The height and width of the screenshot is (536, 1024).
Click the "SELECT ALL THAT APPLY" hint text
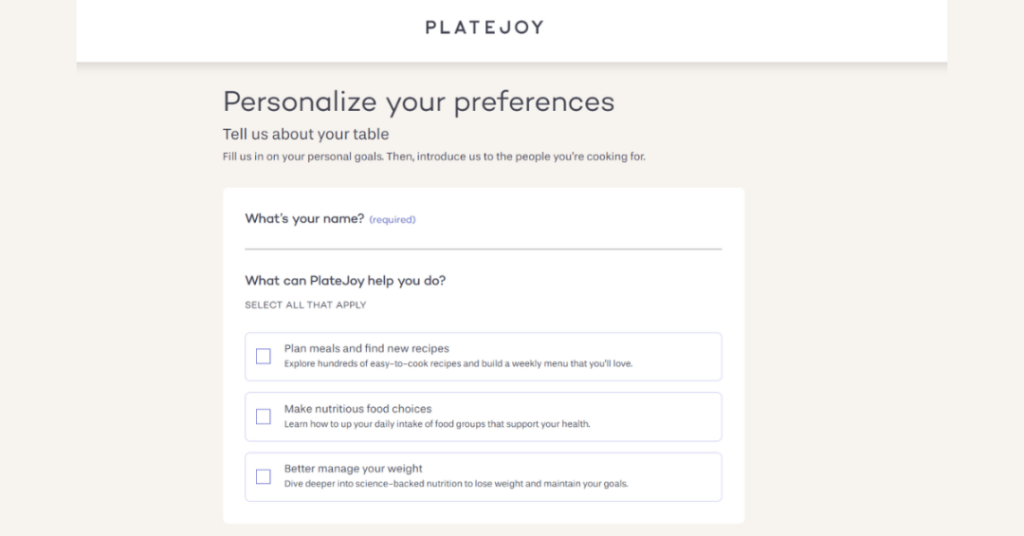tap(305, 305)
